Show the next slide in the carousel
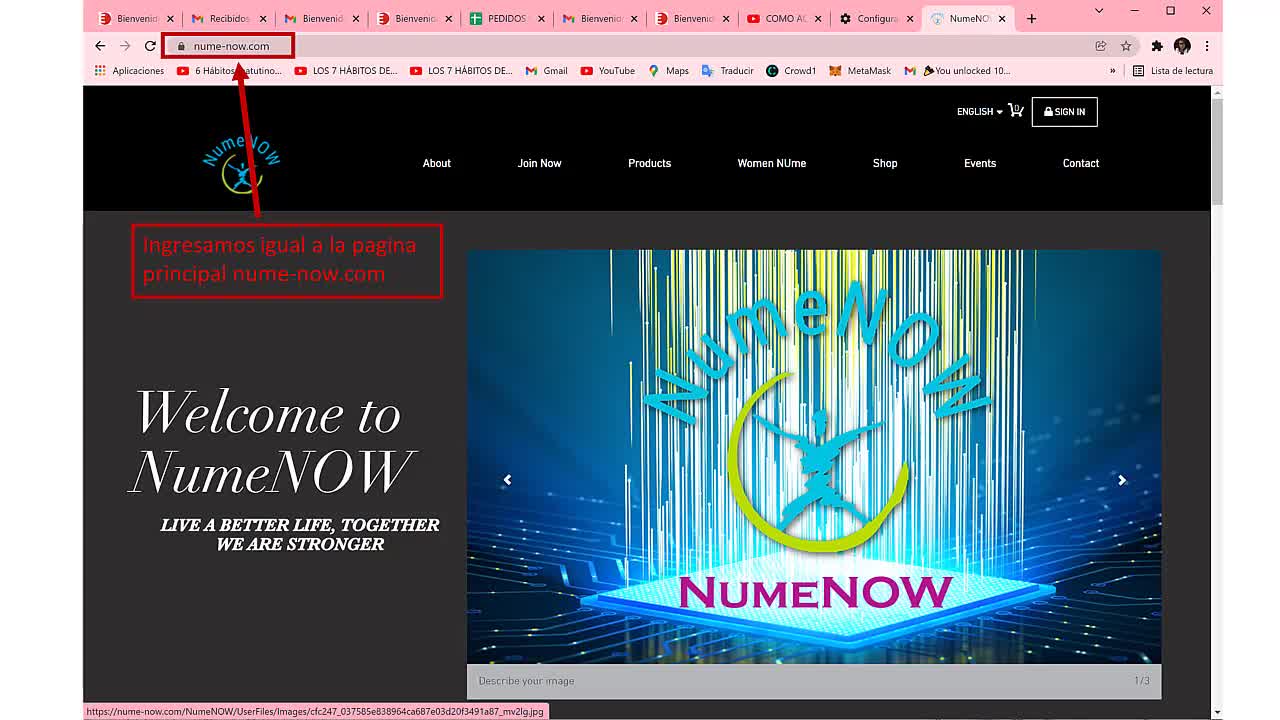 coord(1122,480)
